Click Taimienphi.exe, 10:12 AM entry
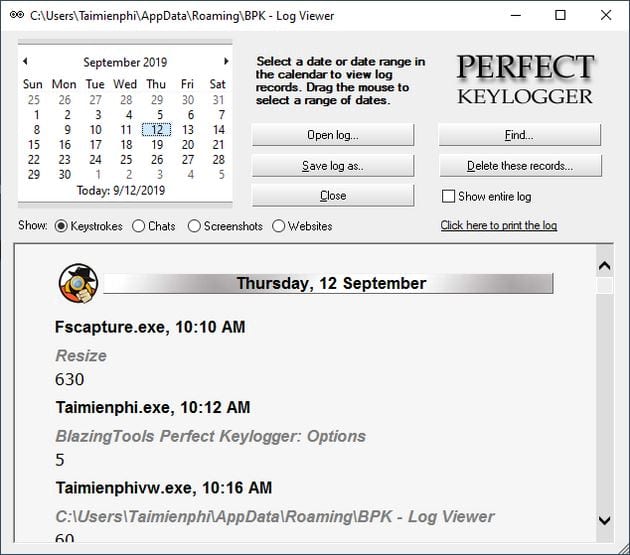Screen dimensions: 630x555 point(153,407)
